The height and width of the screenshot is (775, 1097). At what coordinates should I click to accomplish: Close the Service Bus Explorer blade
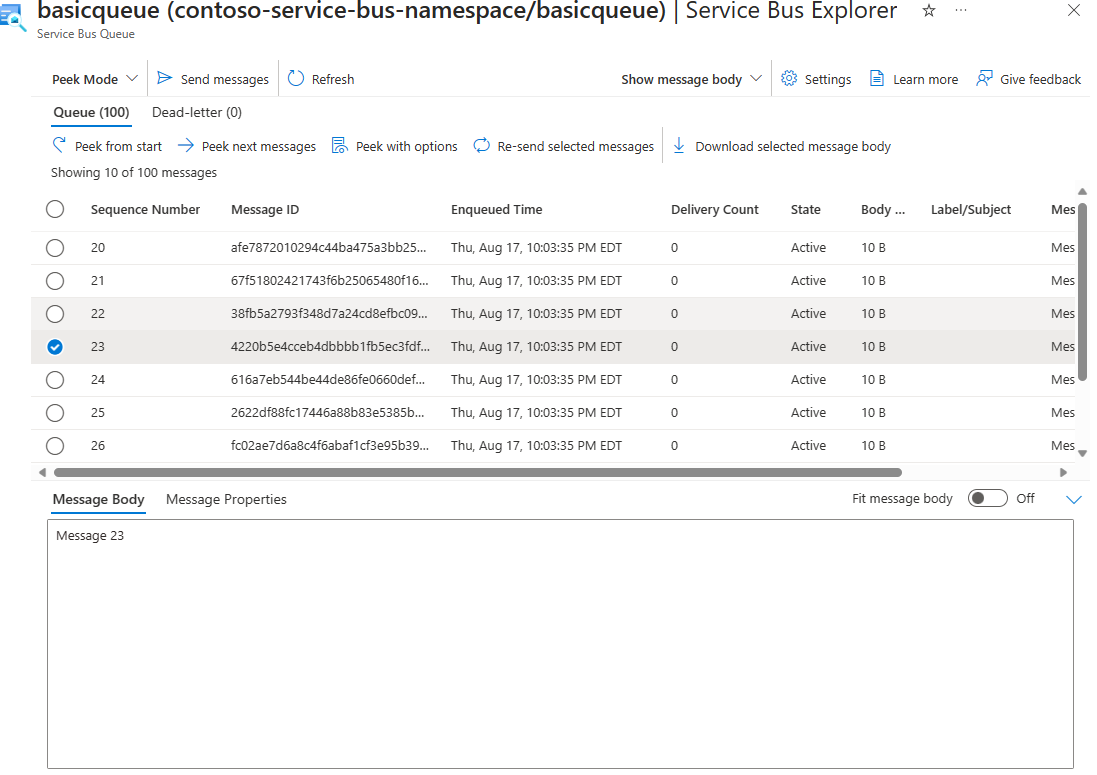(1073, 10)
